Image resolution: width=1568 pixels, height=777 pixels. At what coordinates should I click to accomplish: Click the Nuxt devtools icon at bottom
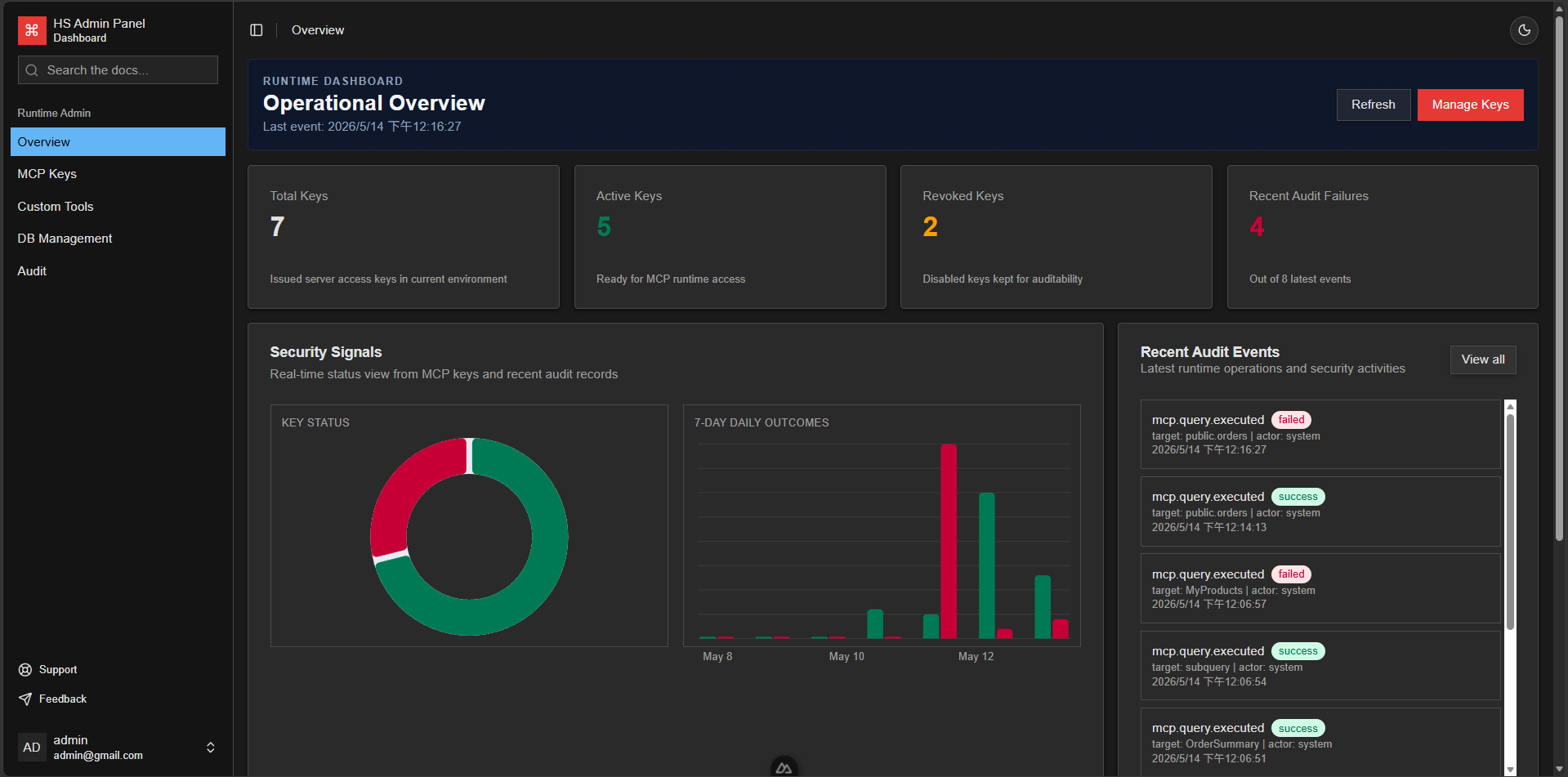[x=784, y=767]
